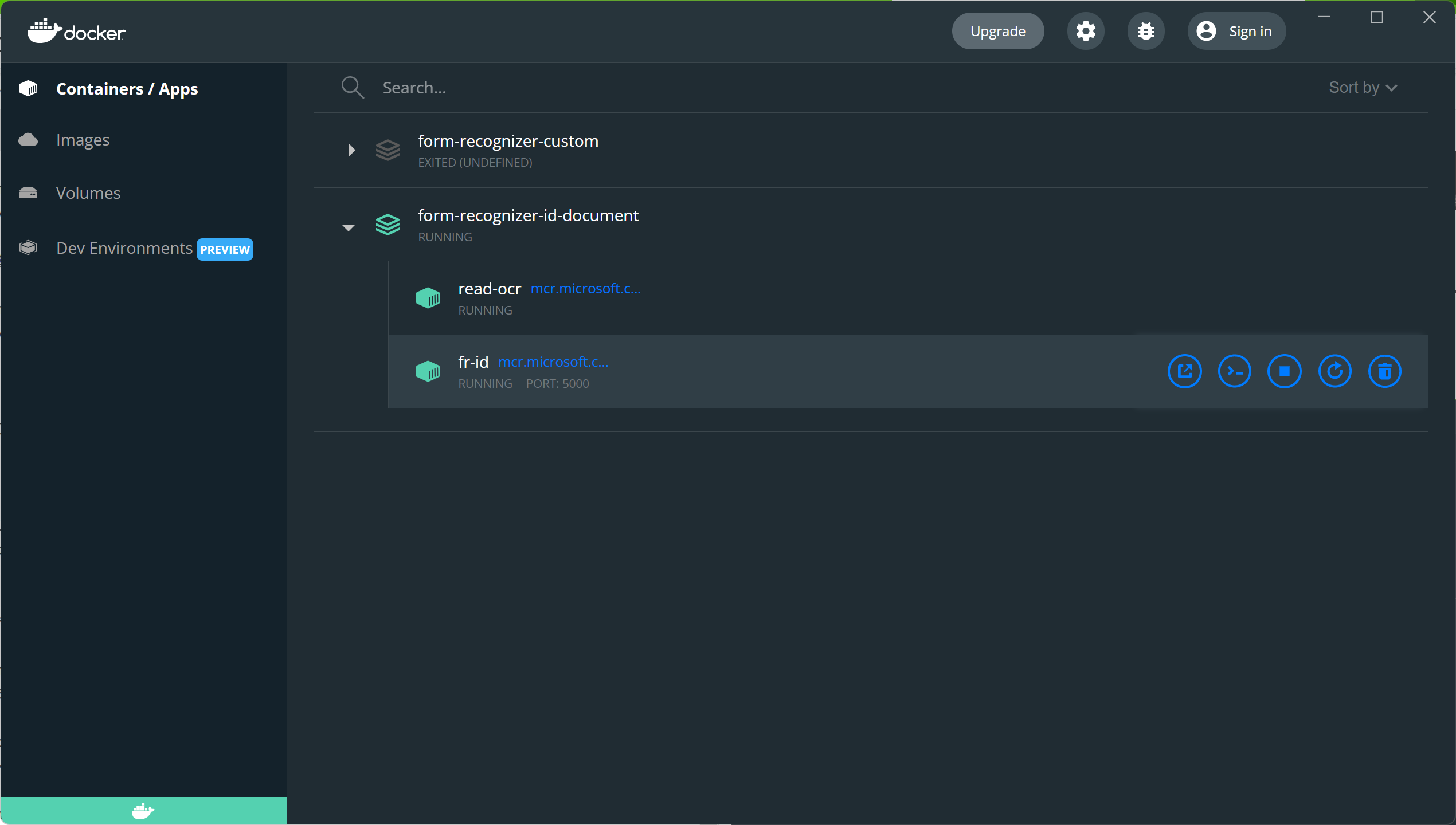Click the Upgrade button

tap(997, 31)
